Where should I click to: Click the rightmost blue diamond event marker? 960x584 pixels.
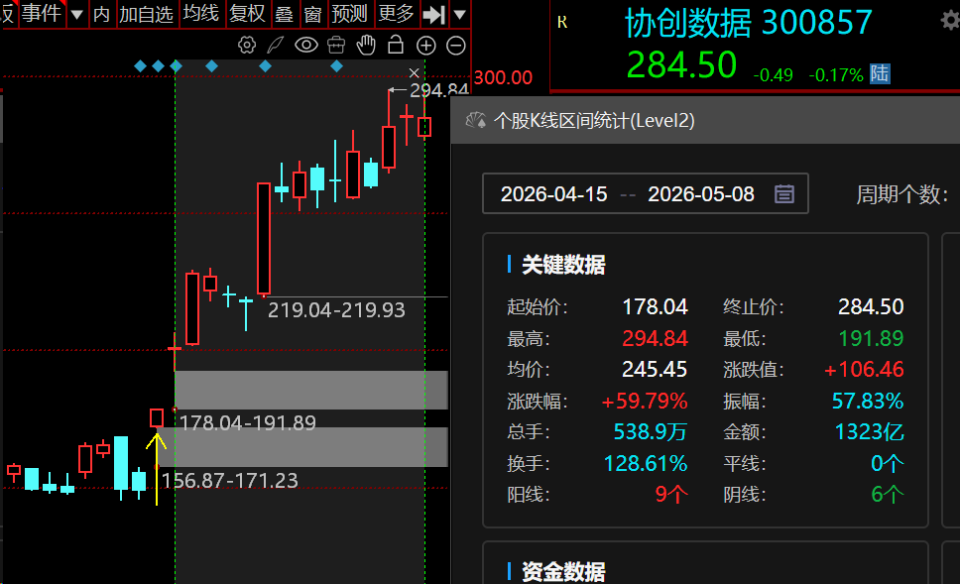click(x=336, y=66)
